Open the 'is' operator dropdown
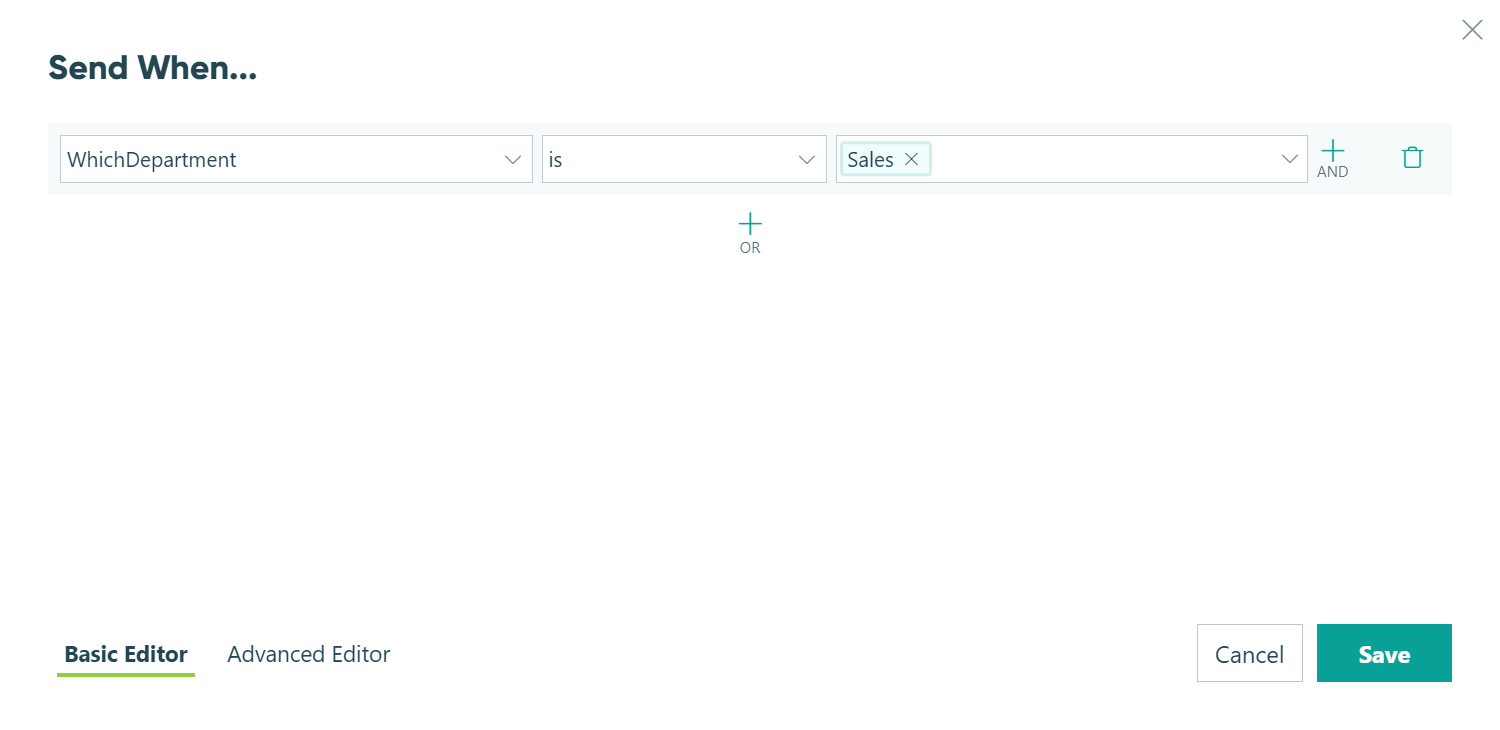 pyautogui.click(x=684, y=159)
